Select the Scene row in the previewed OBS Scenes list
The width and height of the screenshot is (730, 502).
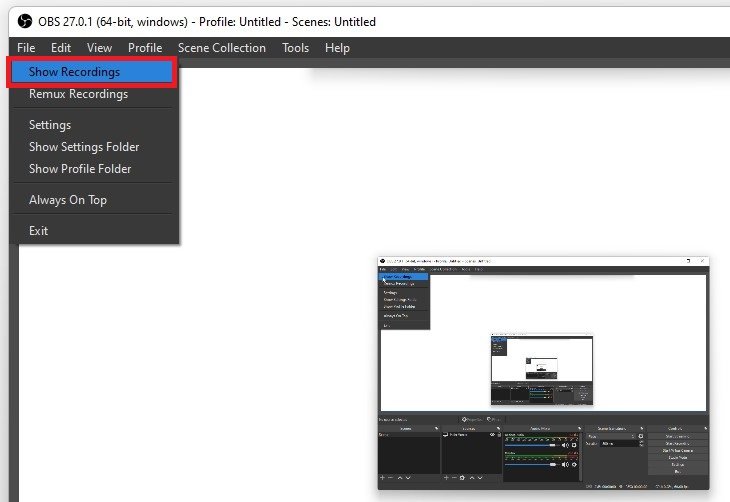[409, 434]
